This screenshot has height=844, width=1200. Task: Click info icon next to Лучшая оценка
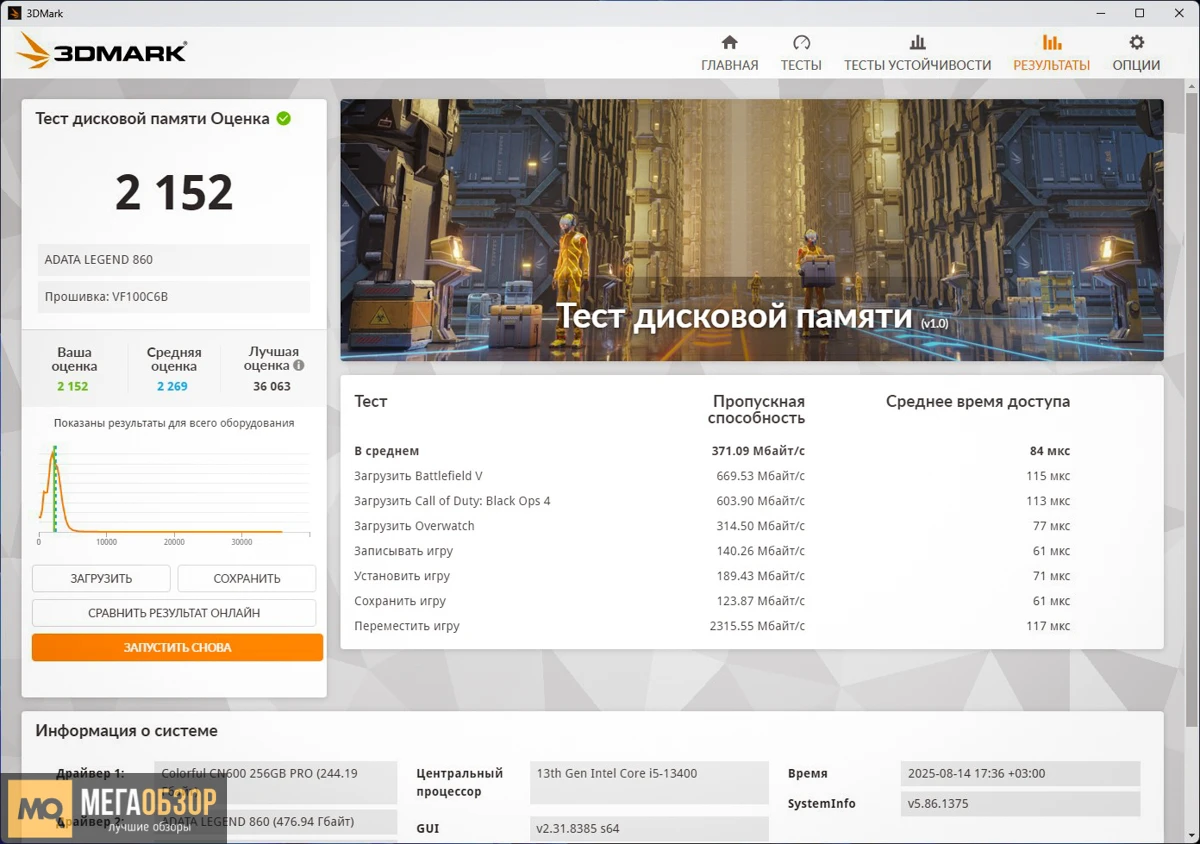(x=298, y=366)
